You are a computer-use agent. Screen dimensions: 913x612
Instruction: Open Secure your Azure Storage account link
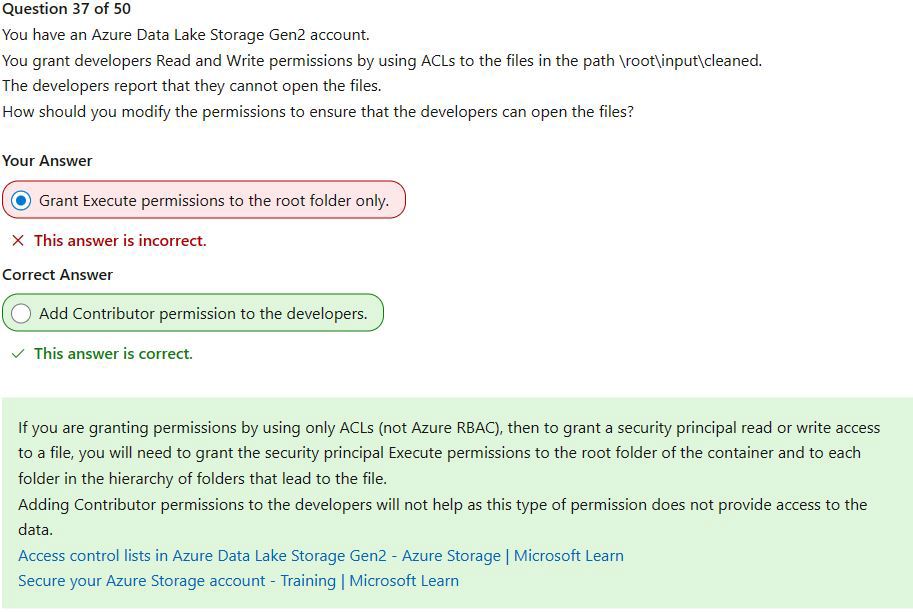[x=238, y=581]
